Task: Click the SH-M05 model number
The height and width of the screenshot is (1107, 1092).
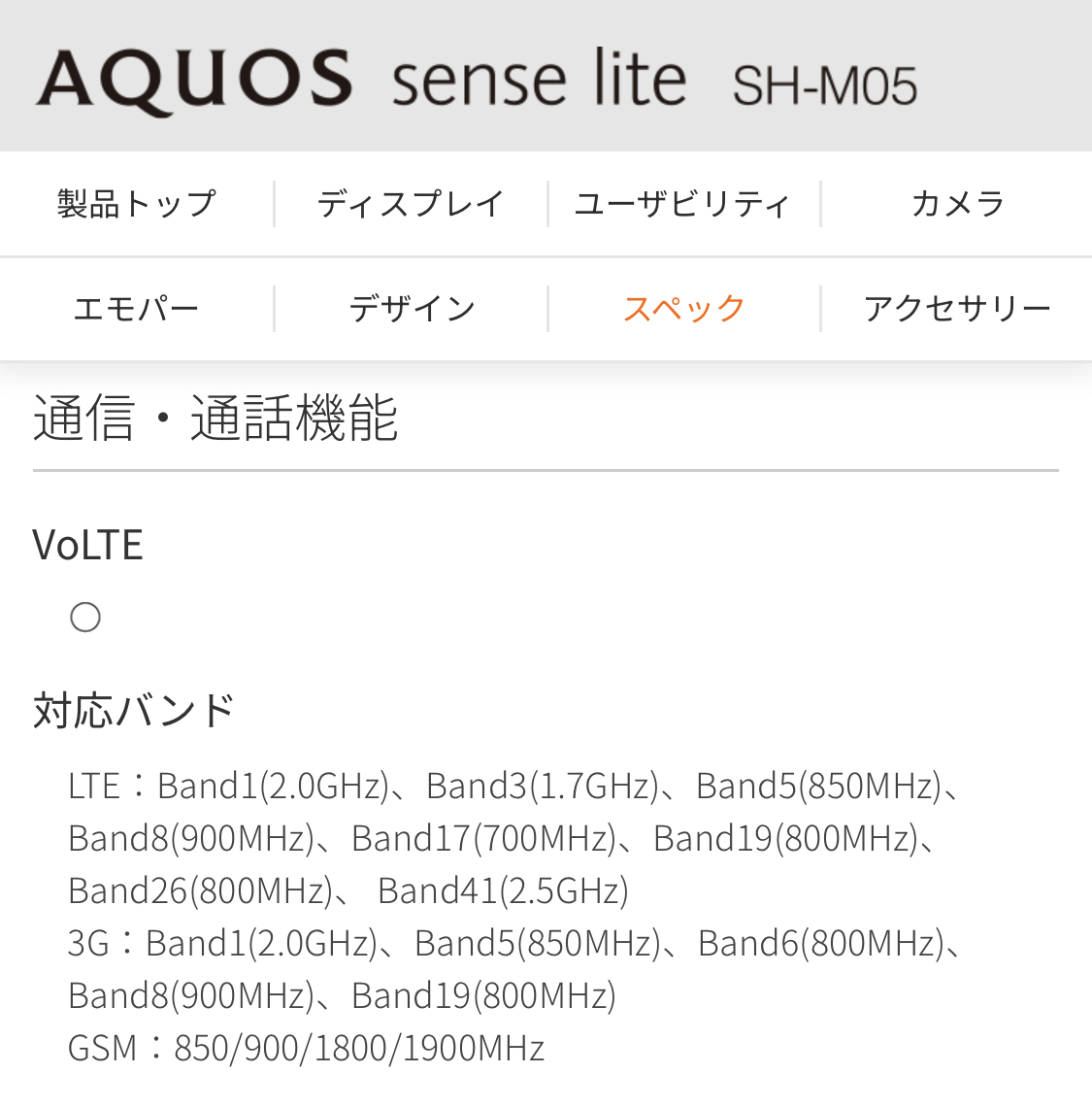Action: (824, 85)
